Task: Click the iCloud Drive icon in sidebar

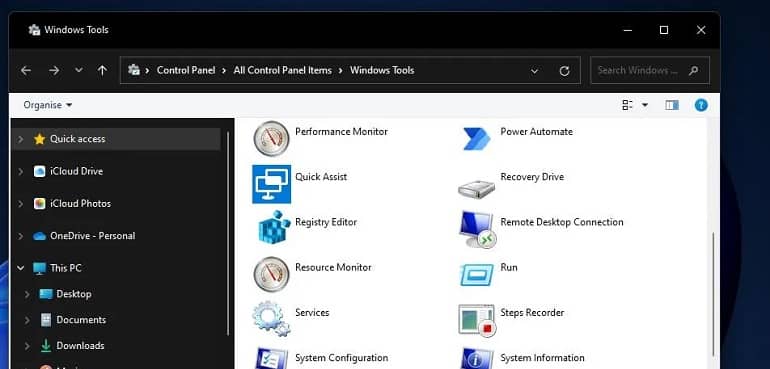Action: [39, 171]
